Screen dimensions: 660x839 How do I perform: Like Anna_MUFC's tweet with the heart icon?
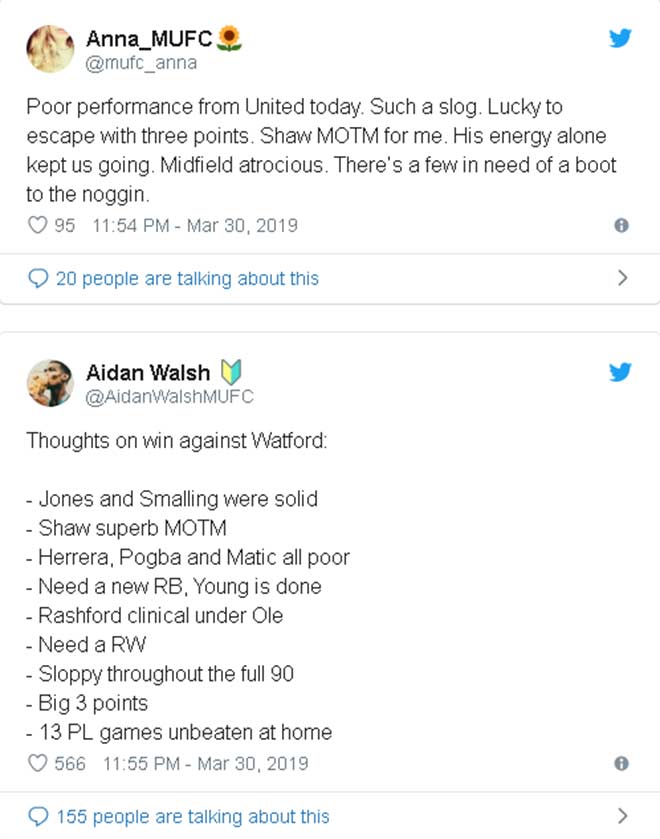point(37,225)
